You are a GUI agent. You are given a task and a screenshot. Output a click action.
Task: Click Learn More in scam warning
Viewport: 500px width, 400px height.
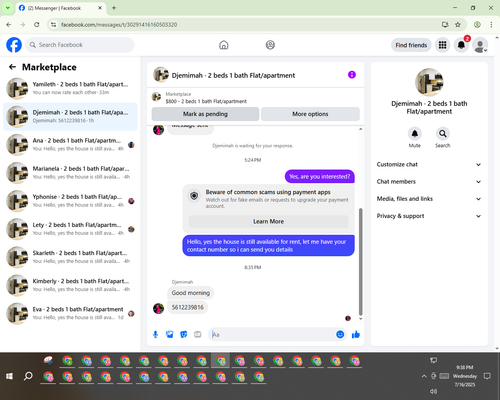click(x=268, y=221)
